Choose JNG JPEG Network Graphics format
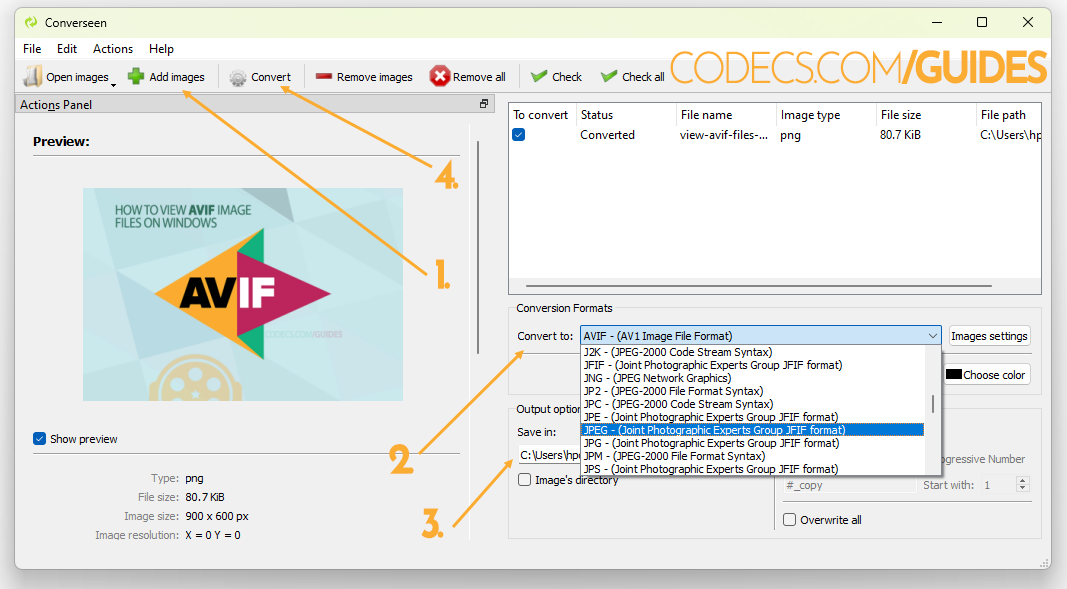The image size is (1067, 589). coord(753,378)
